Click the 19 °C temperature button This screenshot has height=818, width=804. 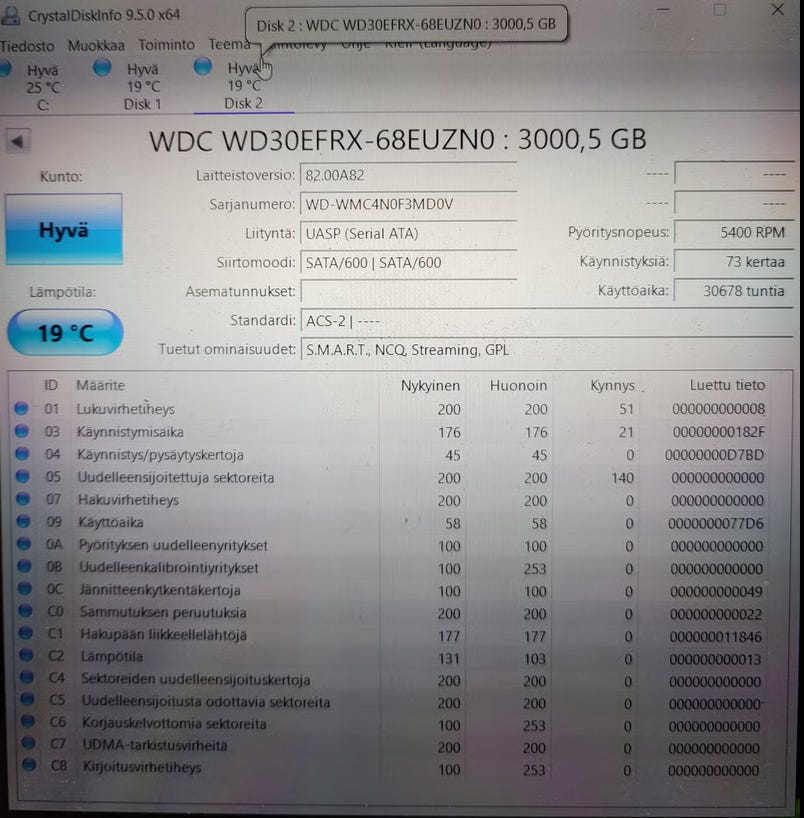point(65,333)
